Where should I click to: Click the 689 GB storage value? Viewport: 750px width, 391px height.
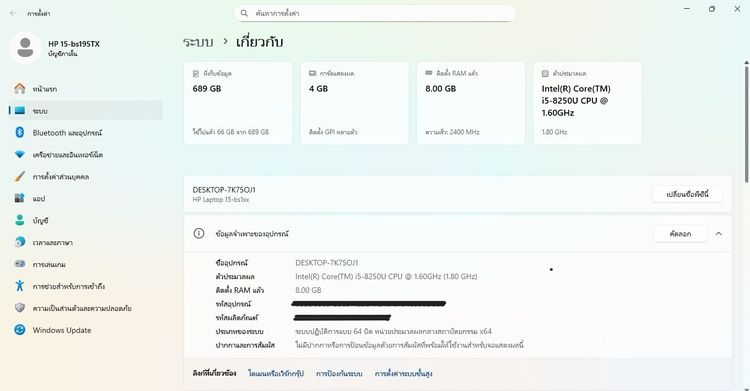pos(207,89)
